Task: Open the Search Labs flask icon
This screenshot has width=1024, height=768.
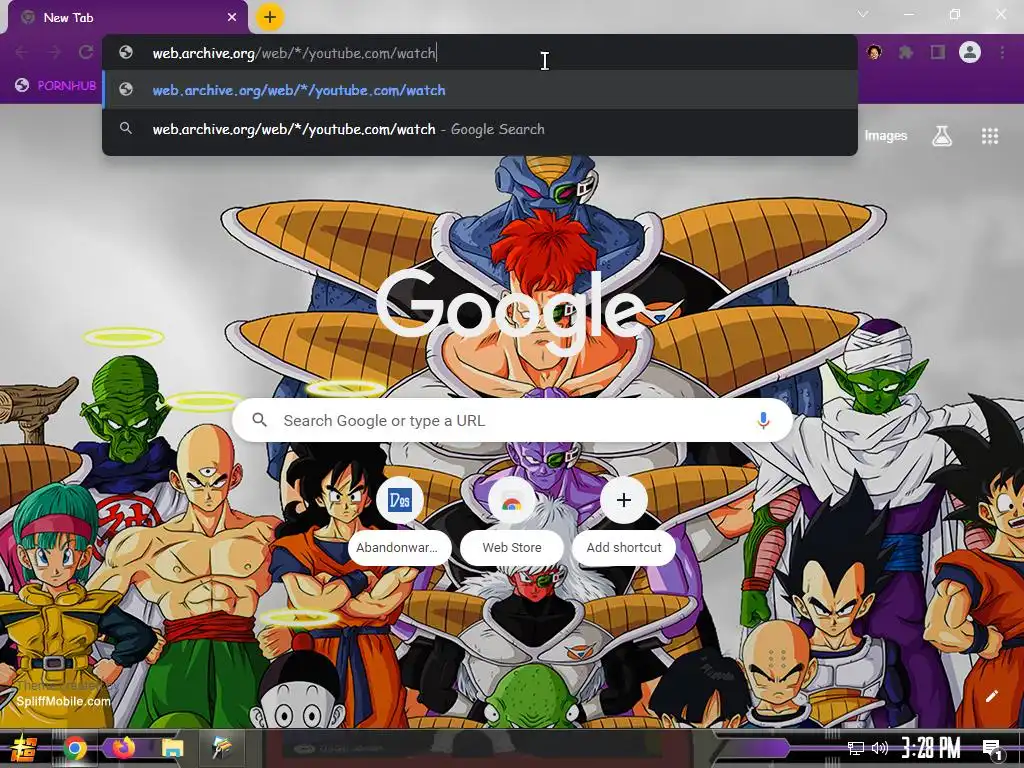Action: pos(942,136)
